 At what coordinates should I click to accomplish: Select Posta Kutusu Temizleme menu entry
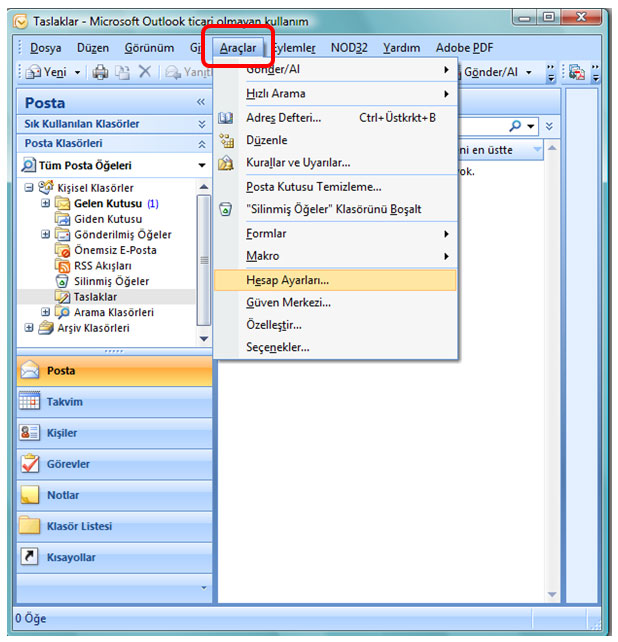(x=335, y=187)
